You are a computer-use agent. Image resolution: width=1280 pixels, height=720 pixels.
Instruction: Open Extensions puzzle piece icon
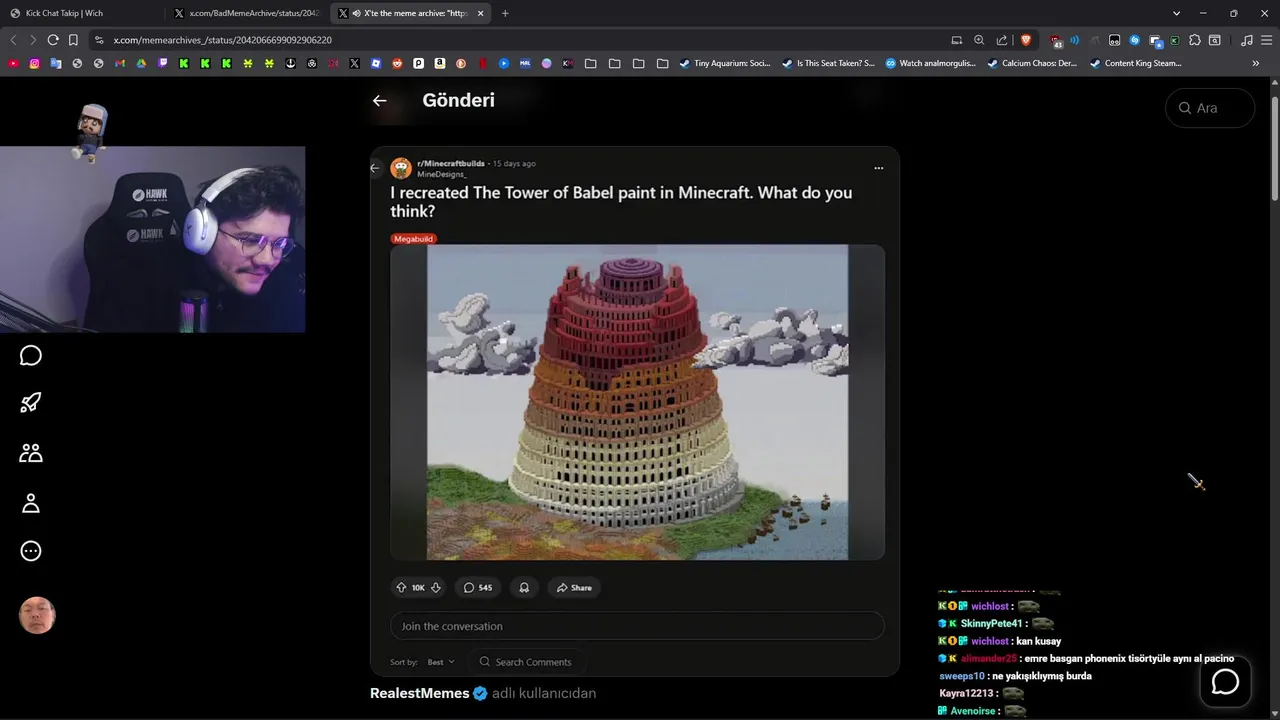1195,40
